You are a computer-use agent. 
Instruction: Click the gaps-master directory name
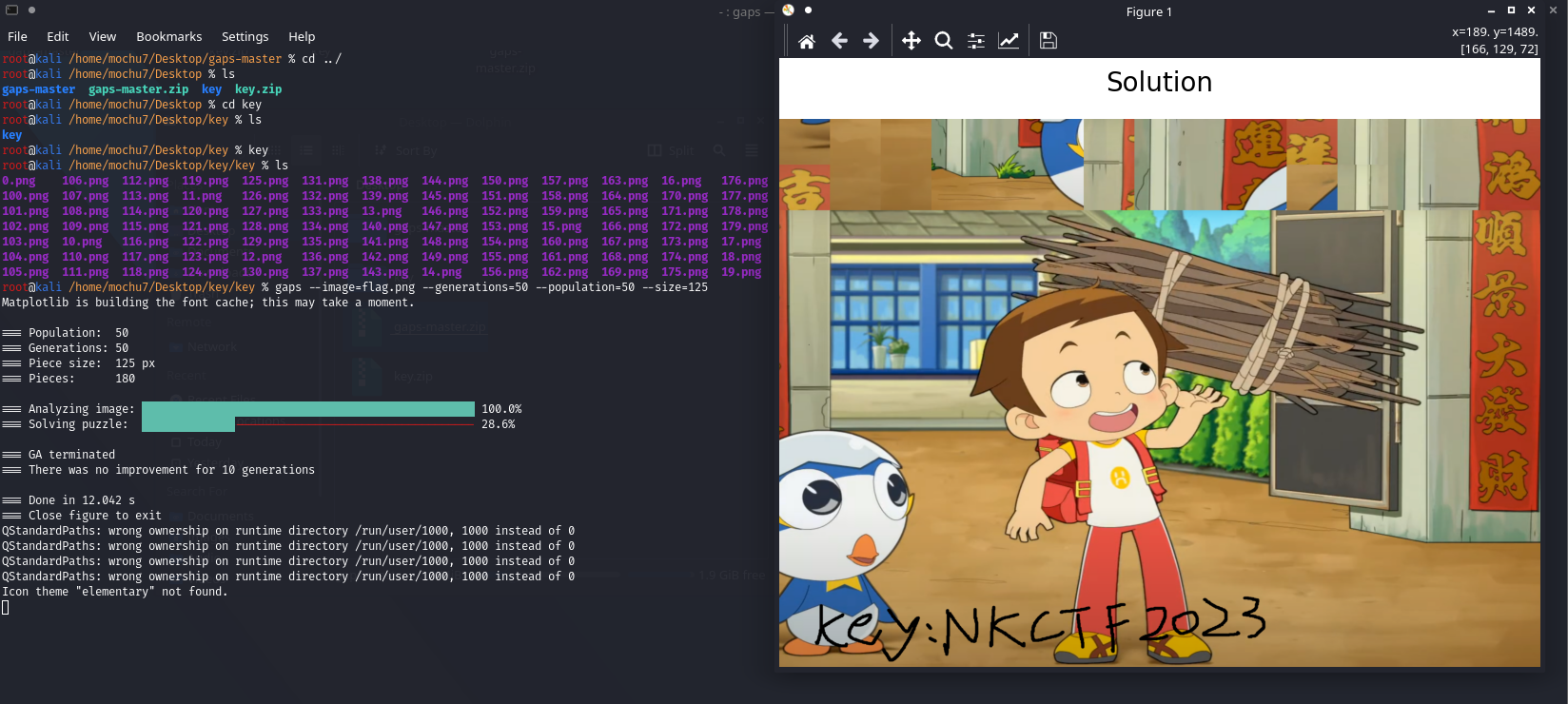pos(38,89)
